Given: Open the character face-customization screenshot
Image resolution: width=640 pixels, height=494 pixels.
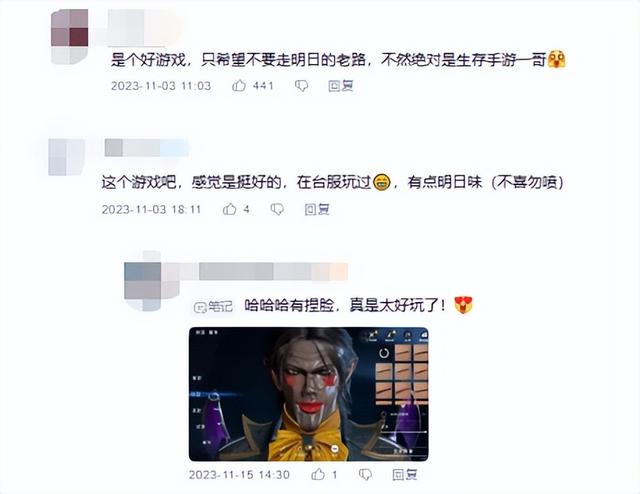Looking at the screenshot, I should 309,394.
